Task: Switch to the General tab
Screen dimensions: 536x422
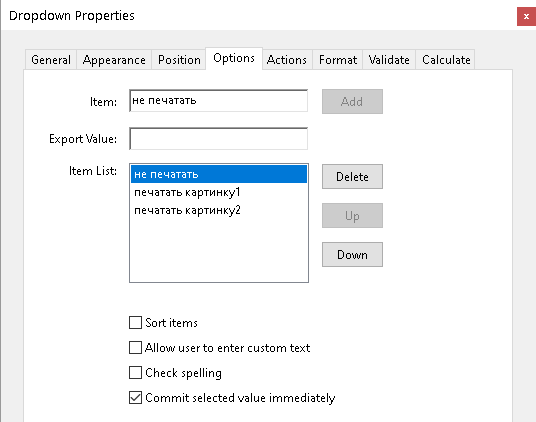Action: pos(51,60)
